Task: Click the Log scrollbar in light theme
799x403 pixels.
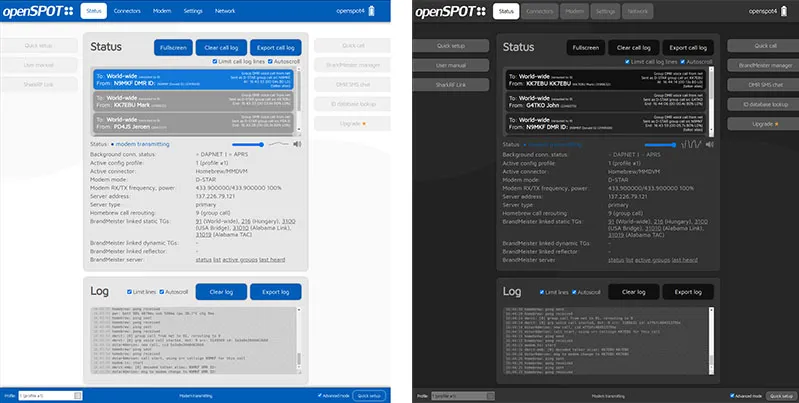Action: [299, 340]
